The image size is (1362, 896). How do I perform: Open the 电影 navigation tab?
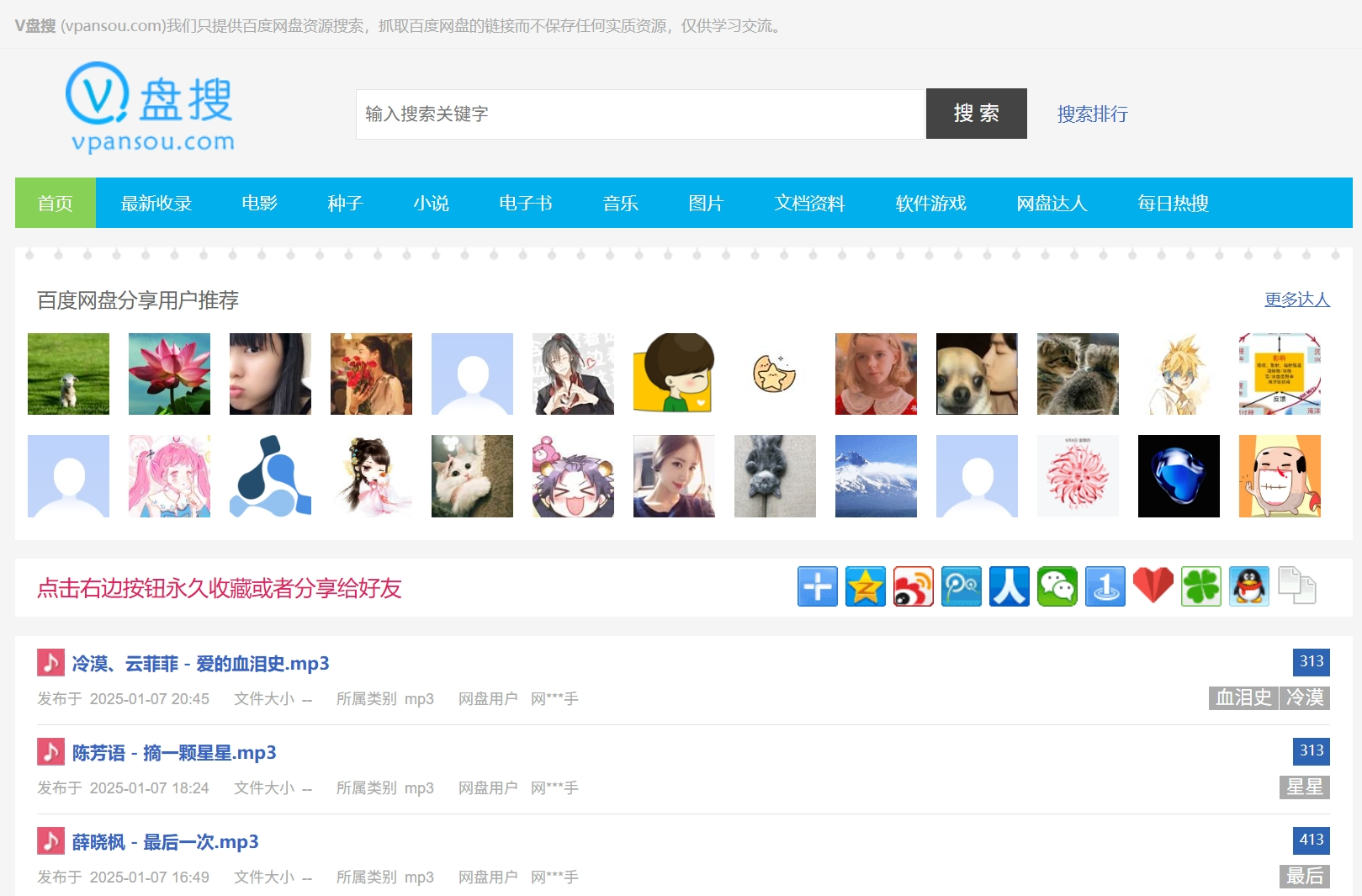coord(259,203)
